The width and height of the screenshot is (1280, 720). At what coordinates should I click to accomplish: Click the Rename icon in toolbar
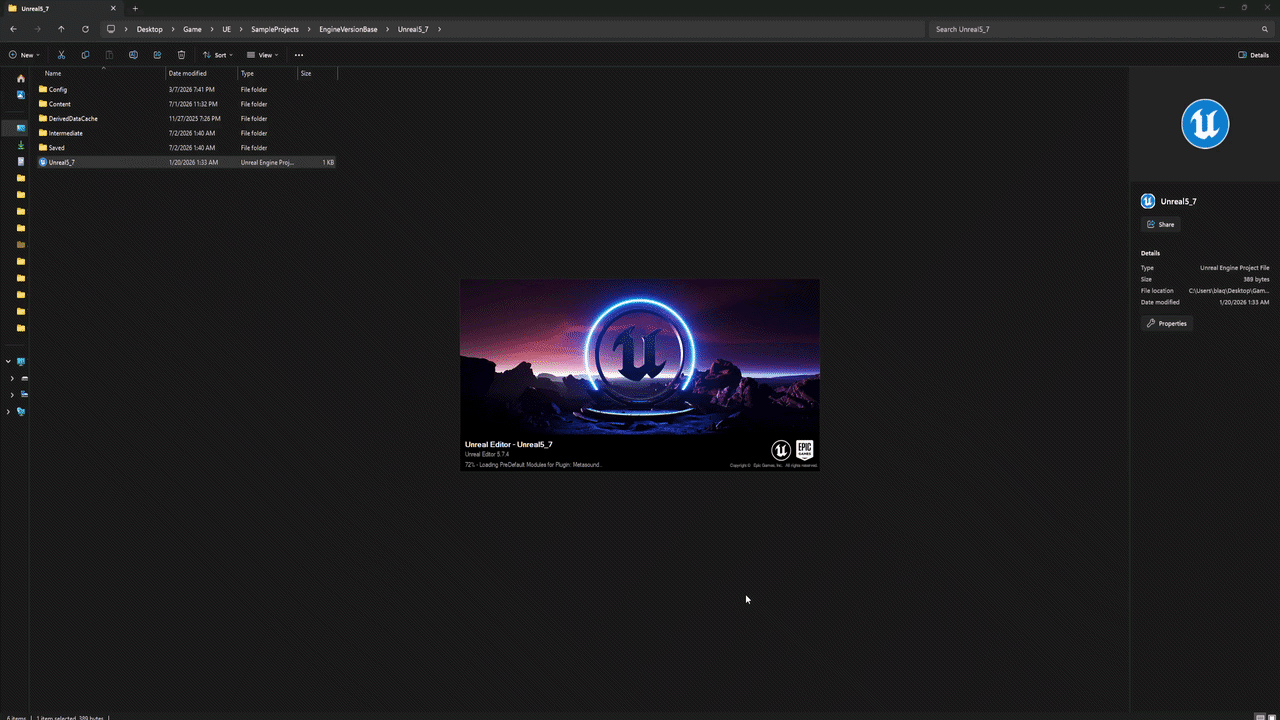click(133, 55)
